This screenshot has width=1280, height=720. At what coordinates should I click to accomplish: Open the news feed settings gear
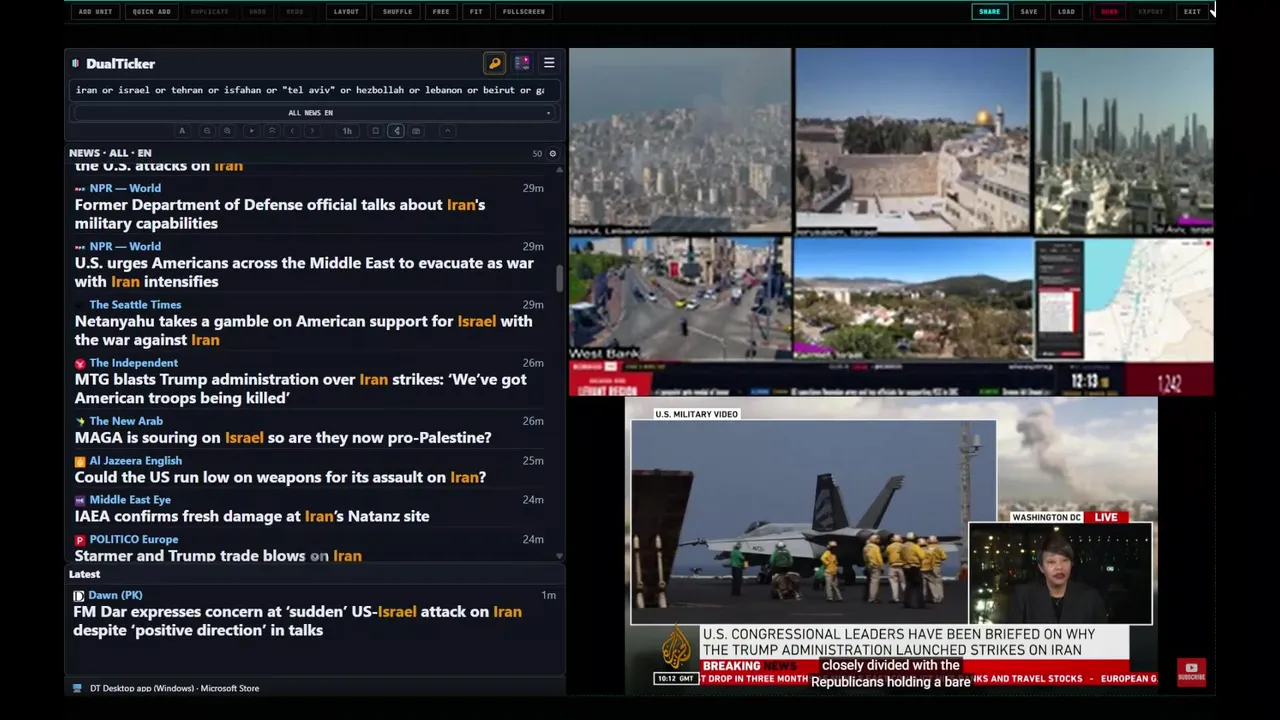(x=553, y=154)
